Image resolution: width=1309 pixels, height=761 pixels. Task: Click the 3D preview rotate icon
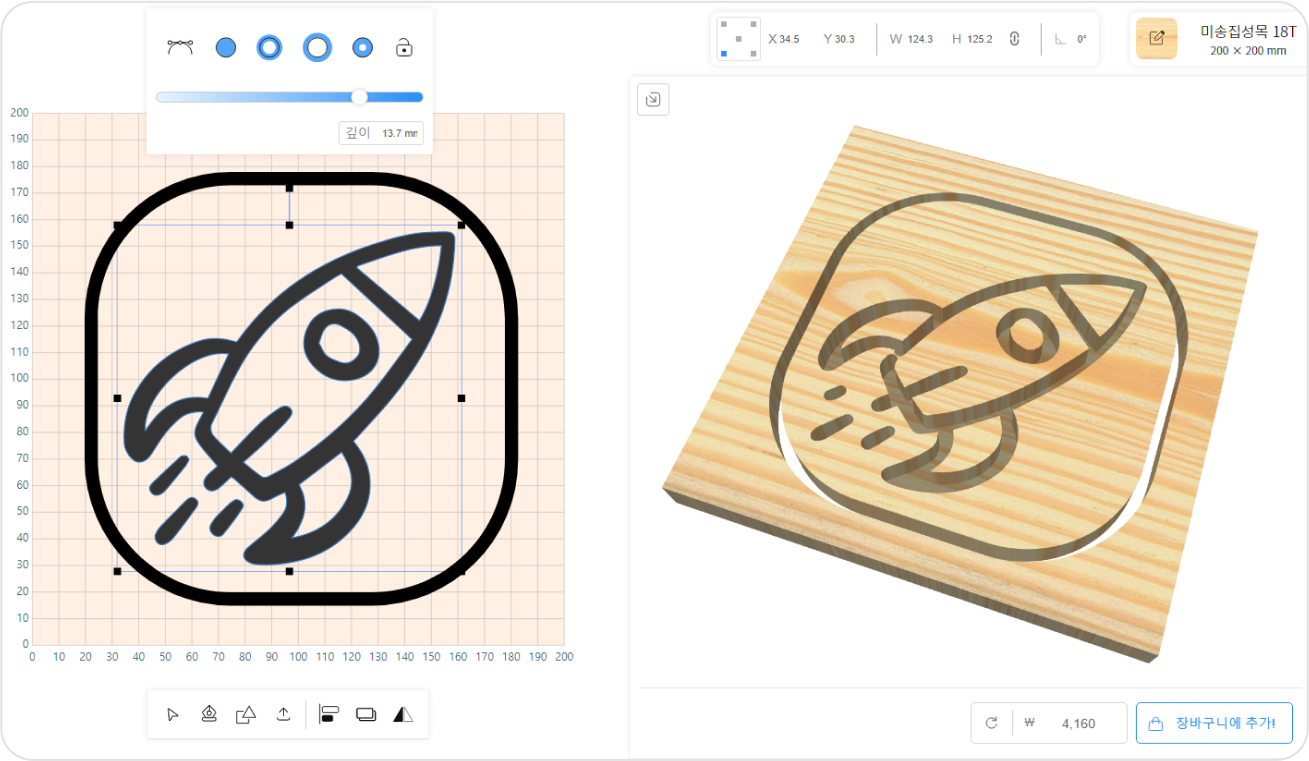(x=653, y=99)
